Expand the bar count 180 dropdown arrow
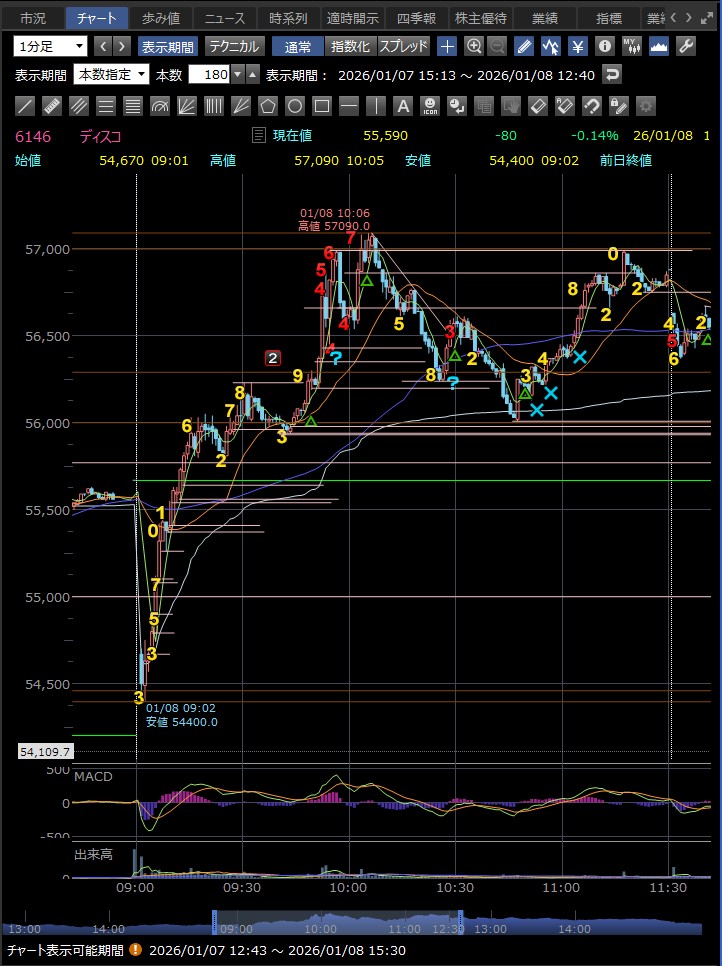This screenshot has width=722, height=966. pyautogui.click(x=237, y=75)
